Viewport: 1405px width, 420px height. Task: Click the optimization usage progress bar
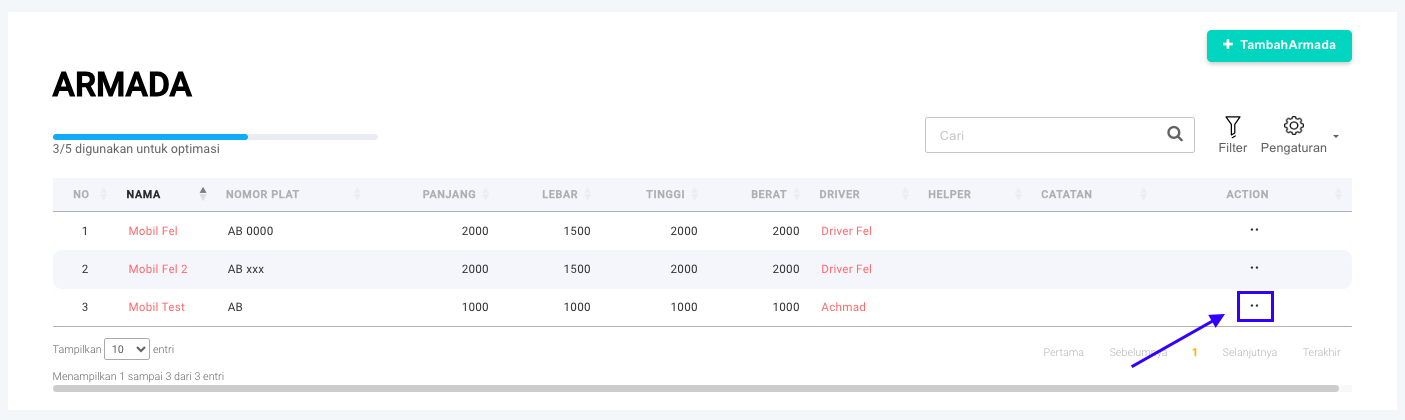(215, 136)
